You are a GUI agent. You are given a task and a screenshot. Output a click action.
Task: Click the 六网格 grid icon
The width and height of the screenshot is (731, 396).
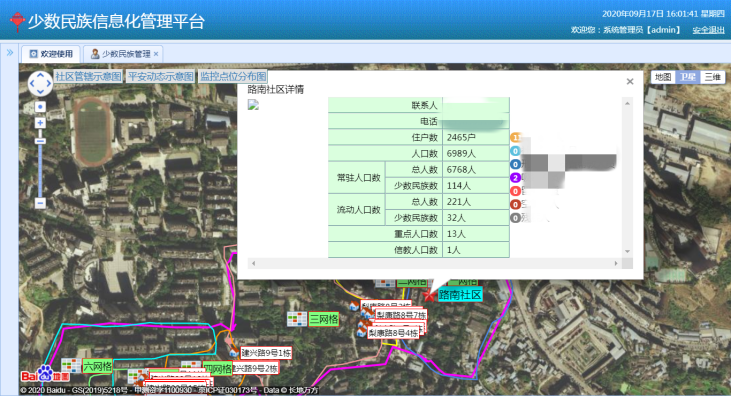pyautogui.click(x=71, y=365)
